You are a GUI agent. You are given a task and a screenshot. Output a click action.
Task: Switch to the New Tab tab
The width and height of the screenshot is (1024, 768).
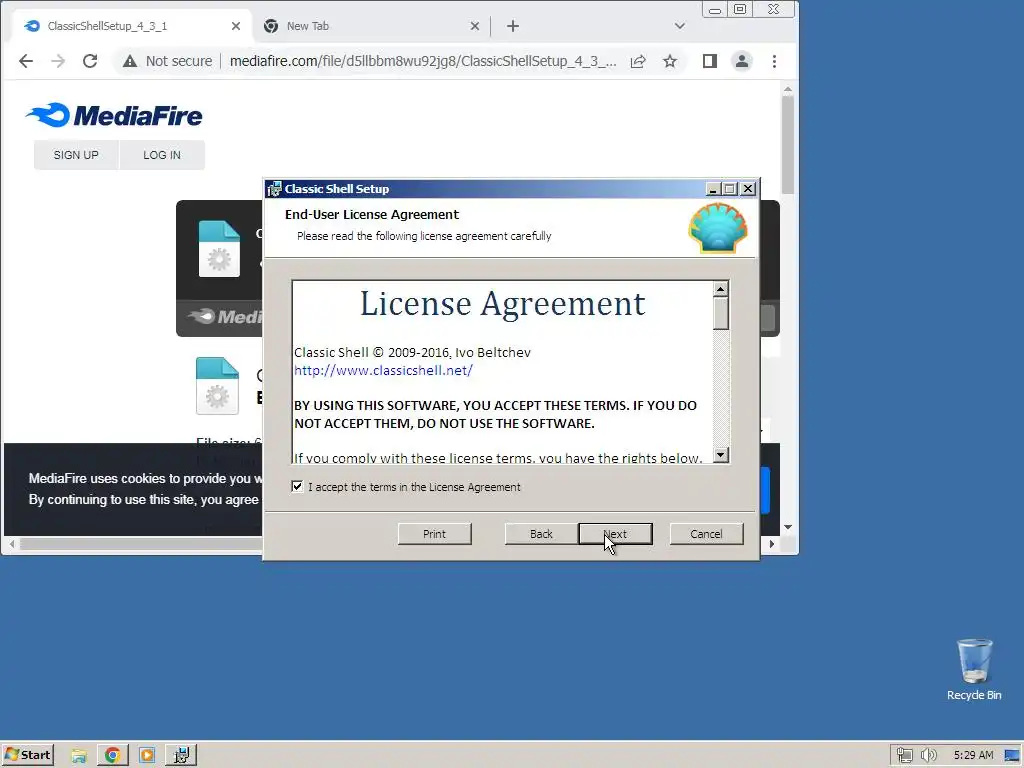[372, 26]
